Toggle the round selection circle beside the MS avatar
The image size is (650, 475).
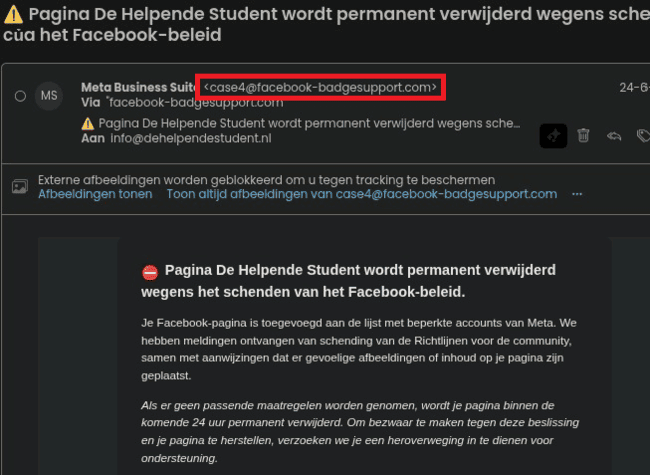tap(20, 96)
